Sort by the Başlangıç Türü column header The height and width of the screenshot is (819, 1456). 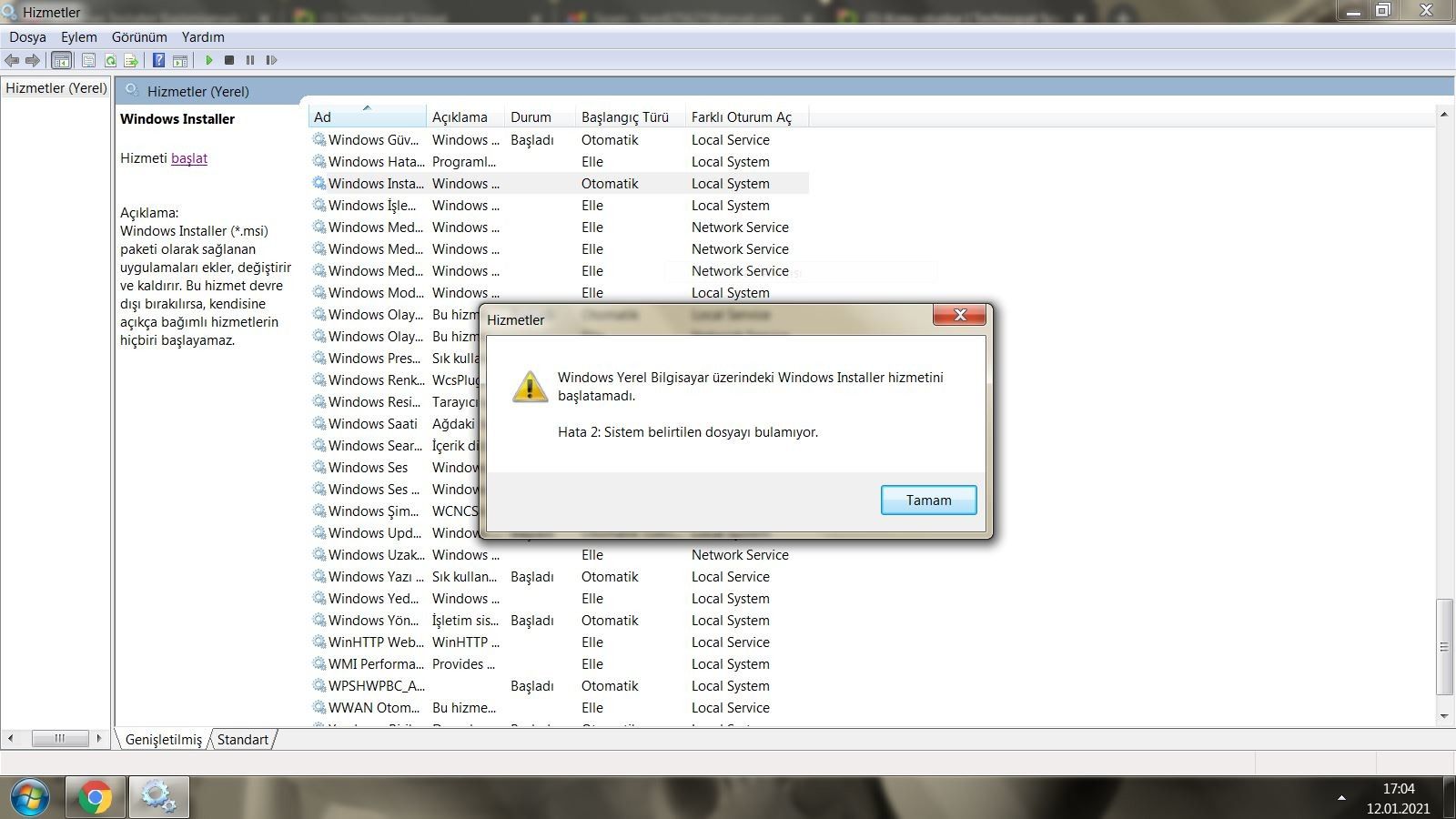pyautogui.click(x=631, y=116)
